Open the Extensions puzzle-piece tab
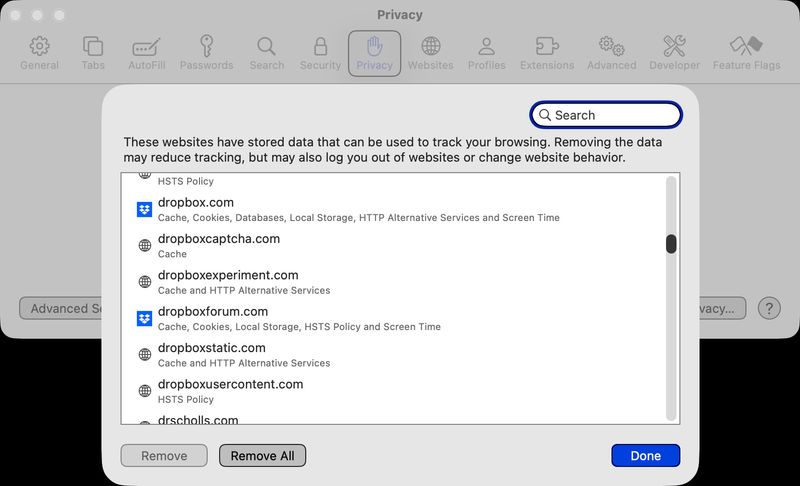The width and height of the screenshot is (800, 486). coord(547,53)
